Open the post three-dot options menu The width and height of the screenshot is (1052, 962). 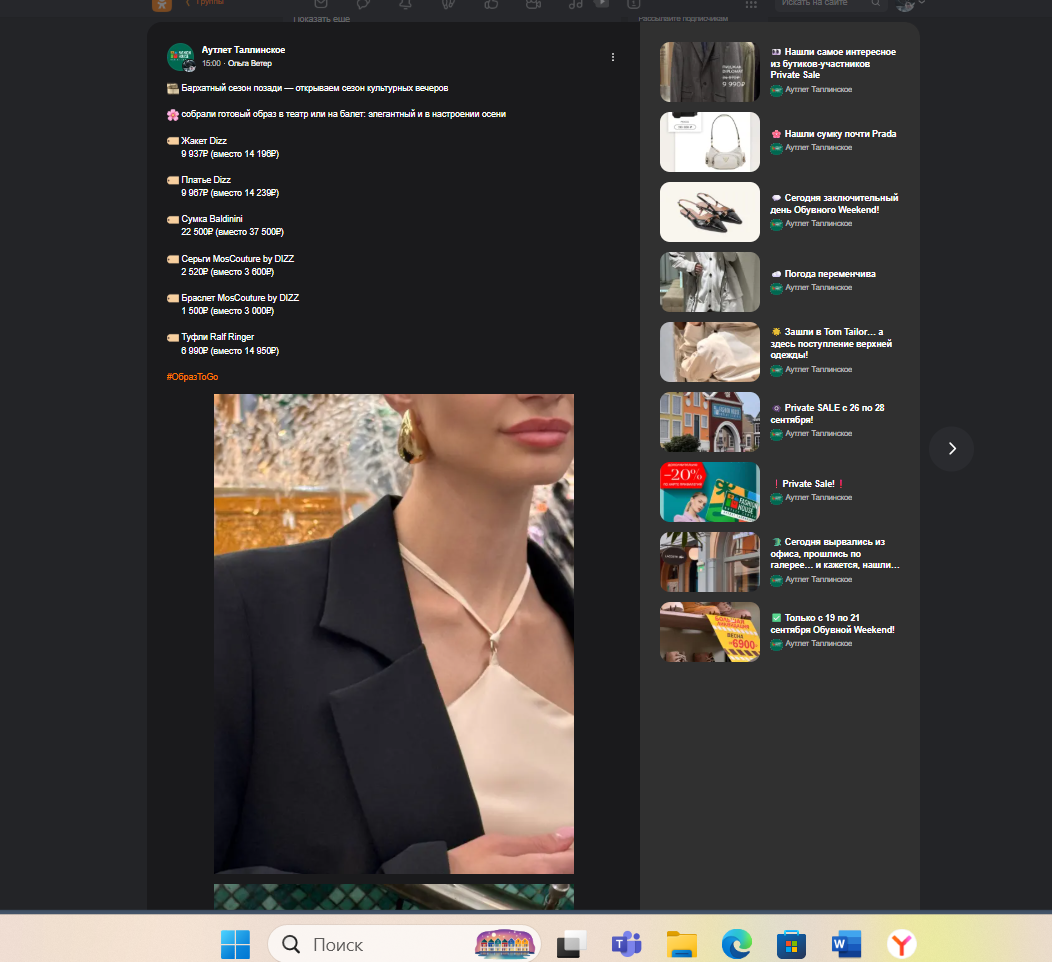(613, 58)
